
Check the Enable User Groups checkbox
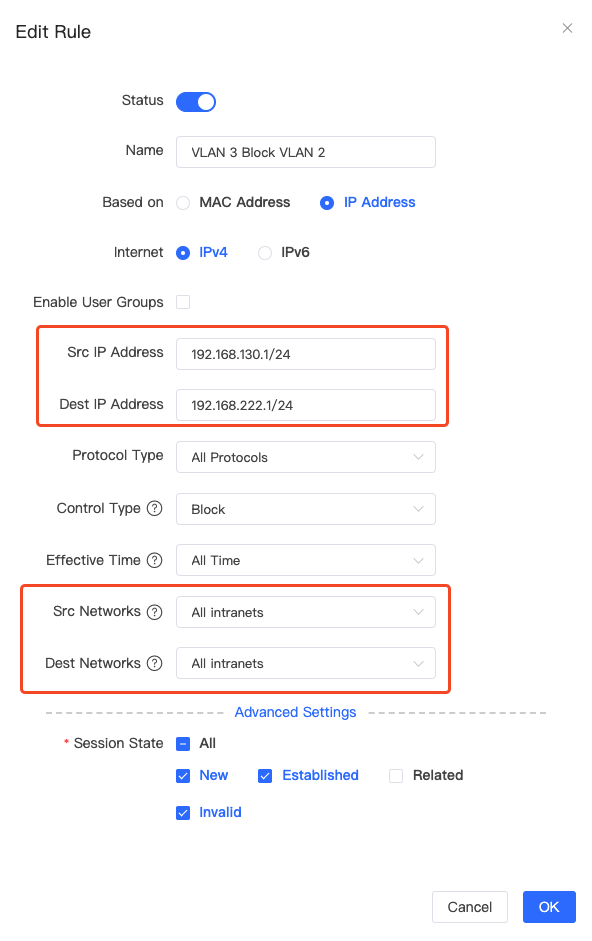[x=183, y=302]
